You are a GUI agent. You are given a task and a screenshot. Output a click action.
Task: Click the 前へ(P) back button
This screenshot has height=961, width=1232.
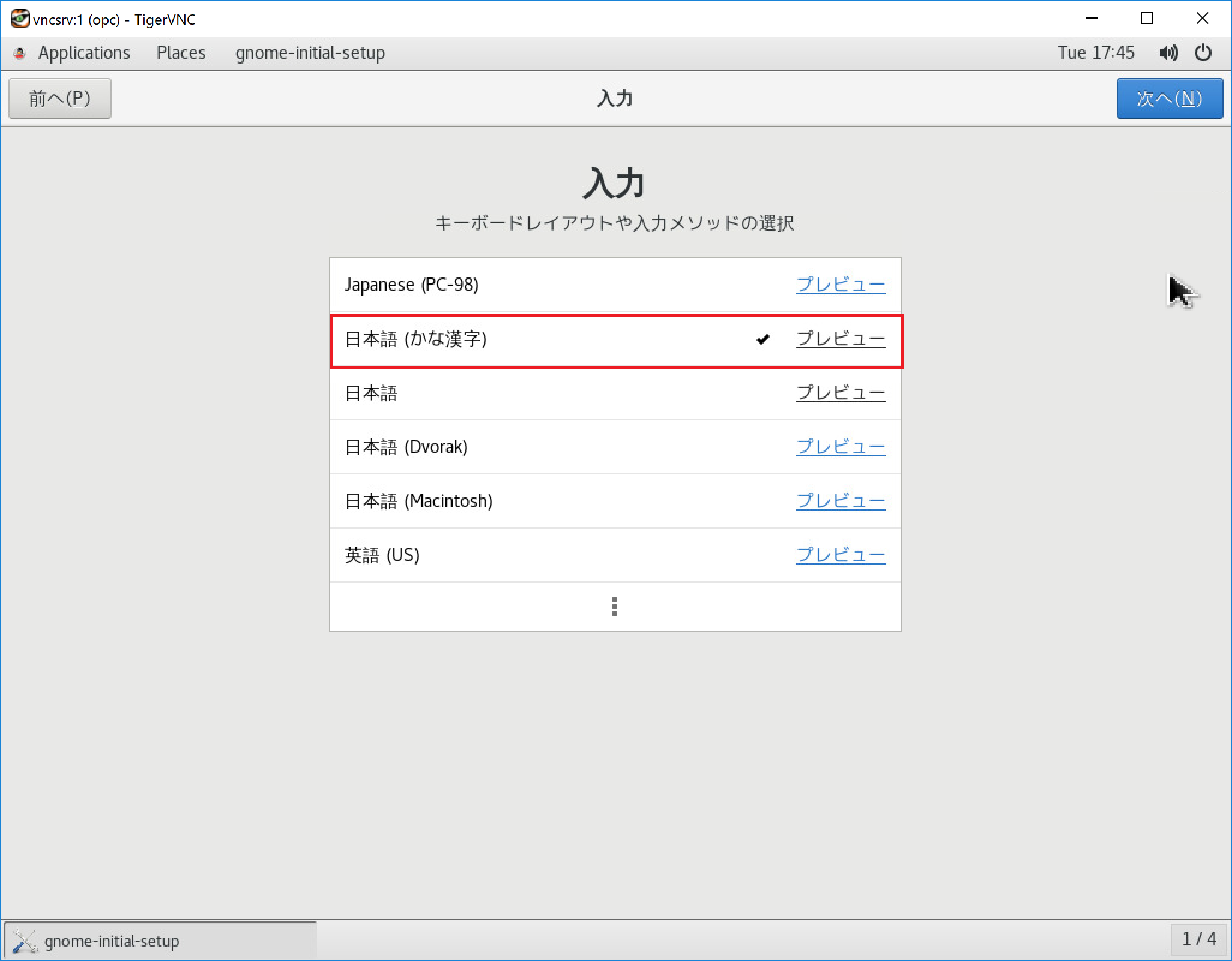(x=60, y=98)
